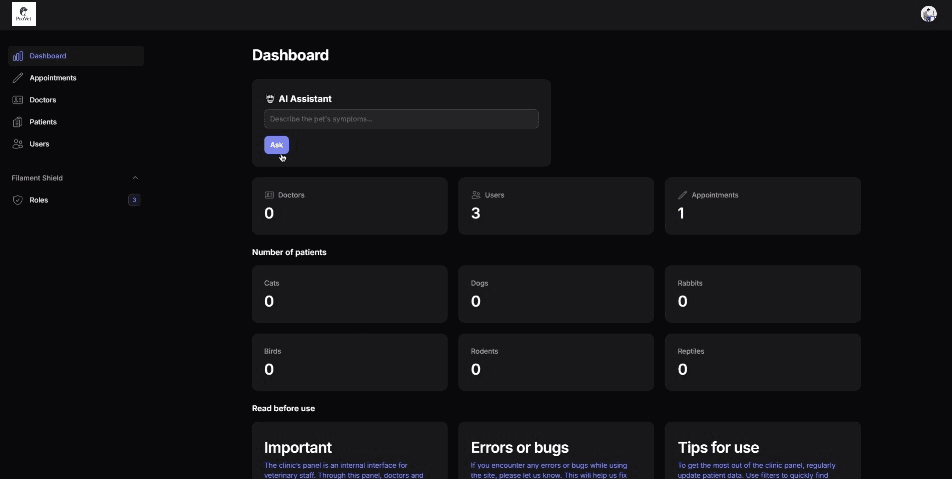Click the Appointments pencil icon in sidebar

18,78
